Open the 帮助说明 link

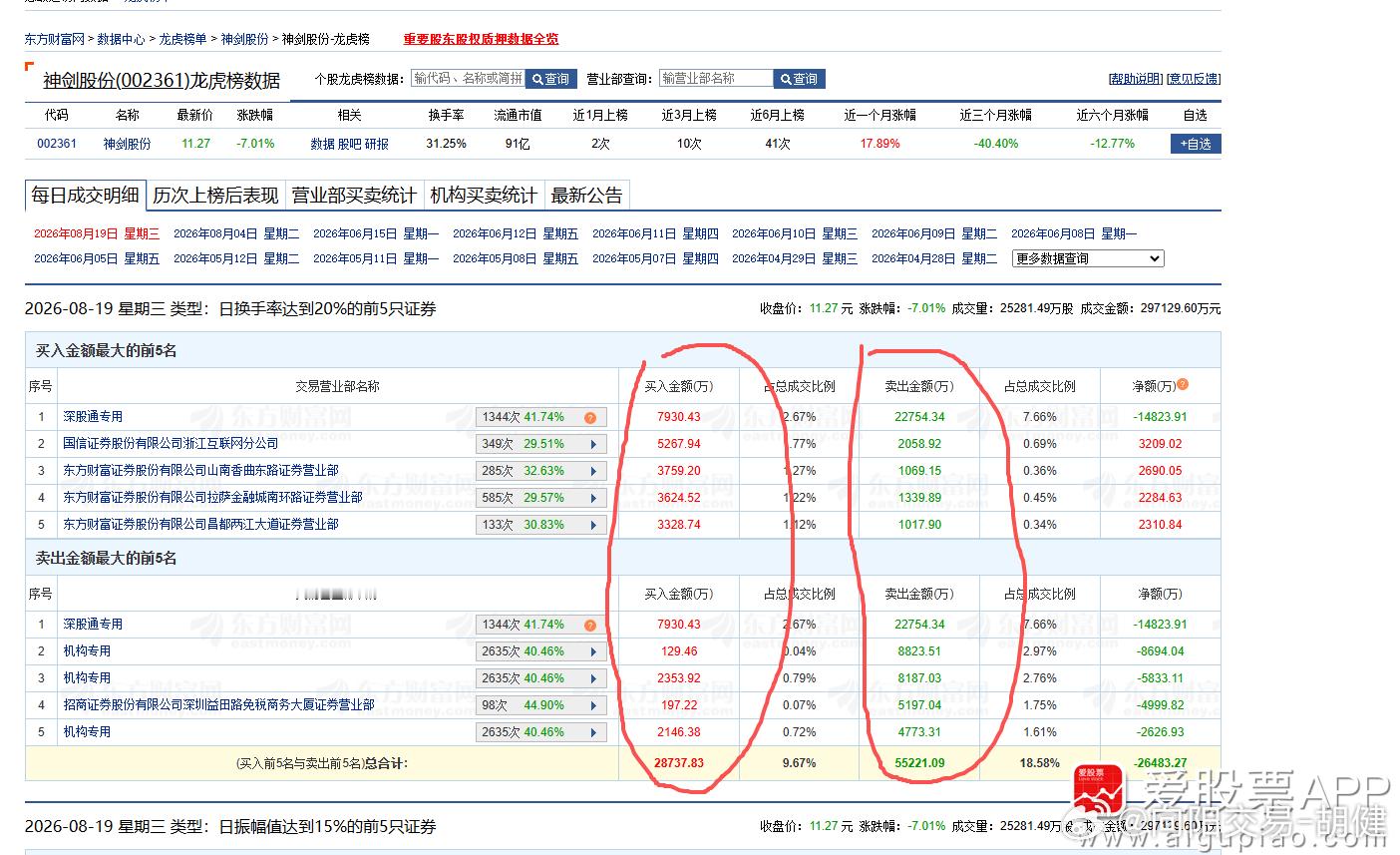click(1136, 79)
